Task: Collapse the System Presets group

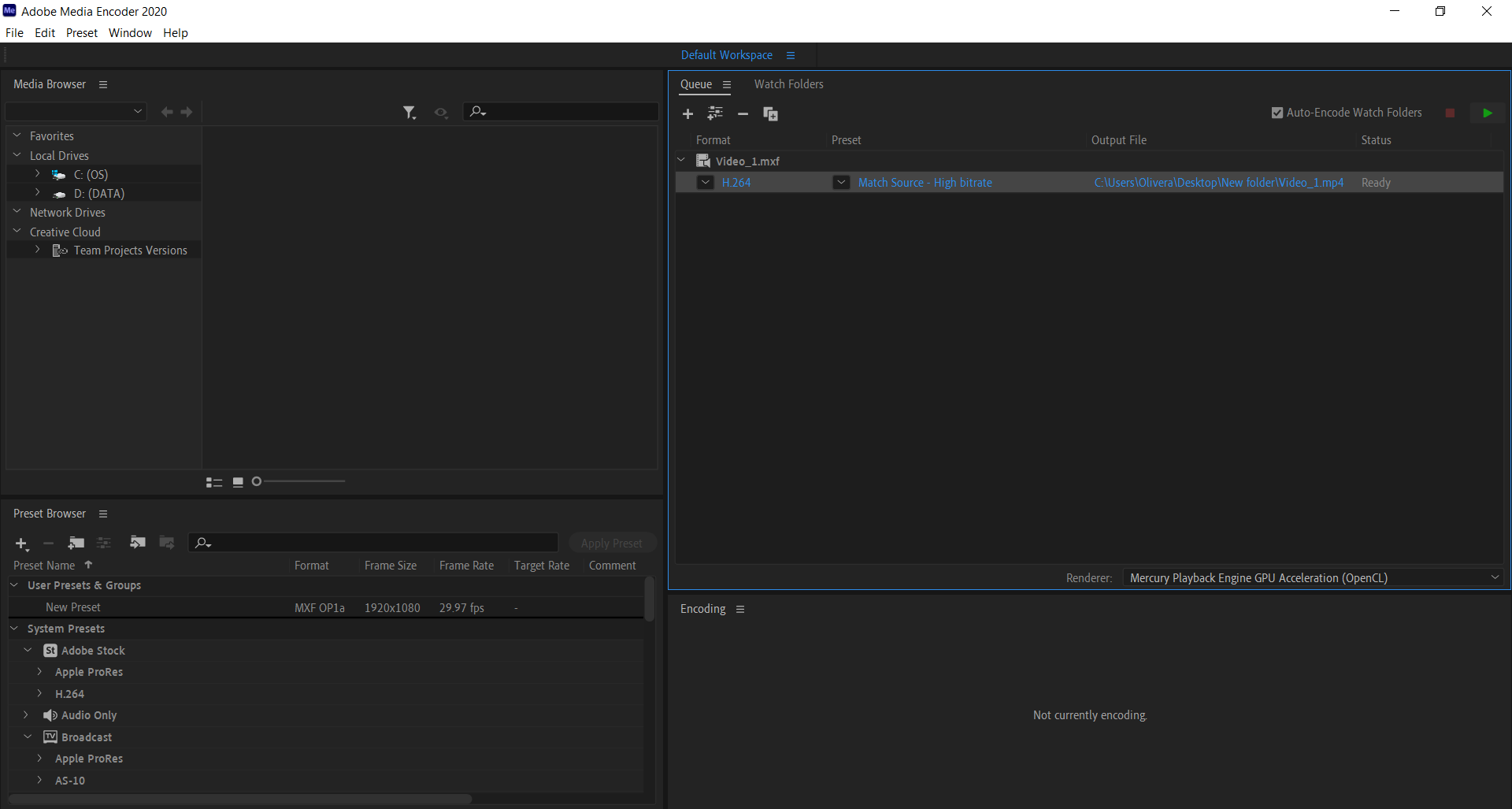Action: 15,629
